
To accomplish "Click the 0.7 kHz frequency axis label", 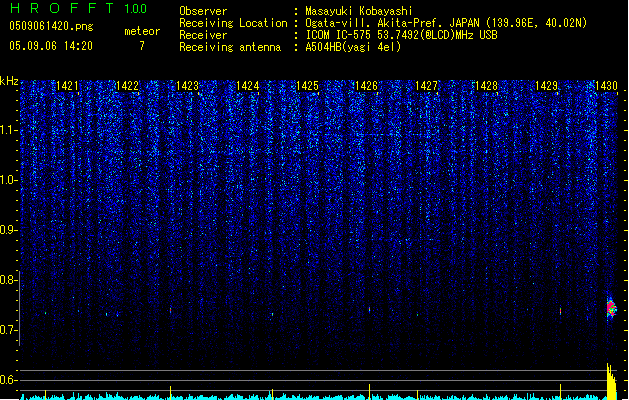I will click(8, 330).
